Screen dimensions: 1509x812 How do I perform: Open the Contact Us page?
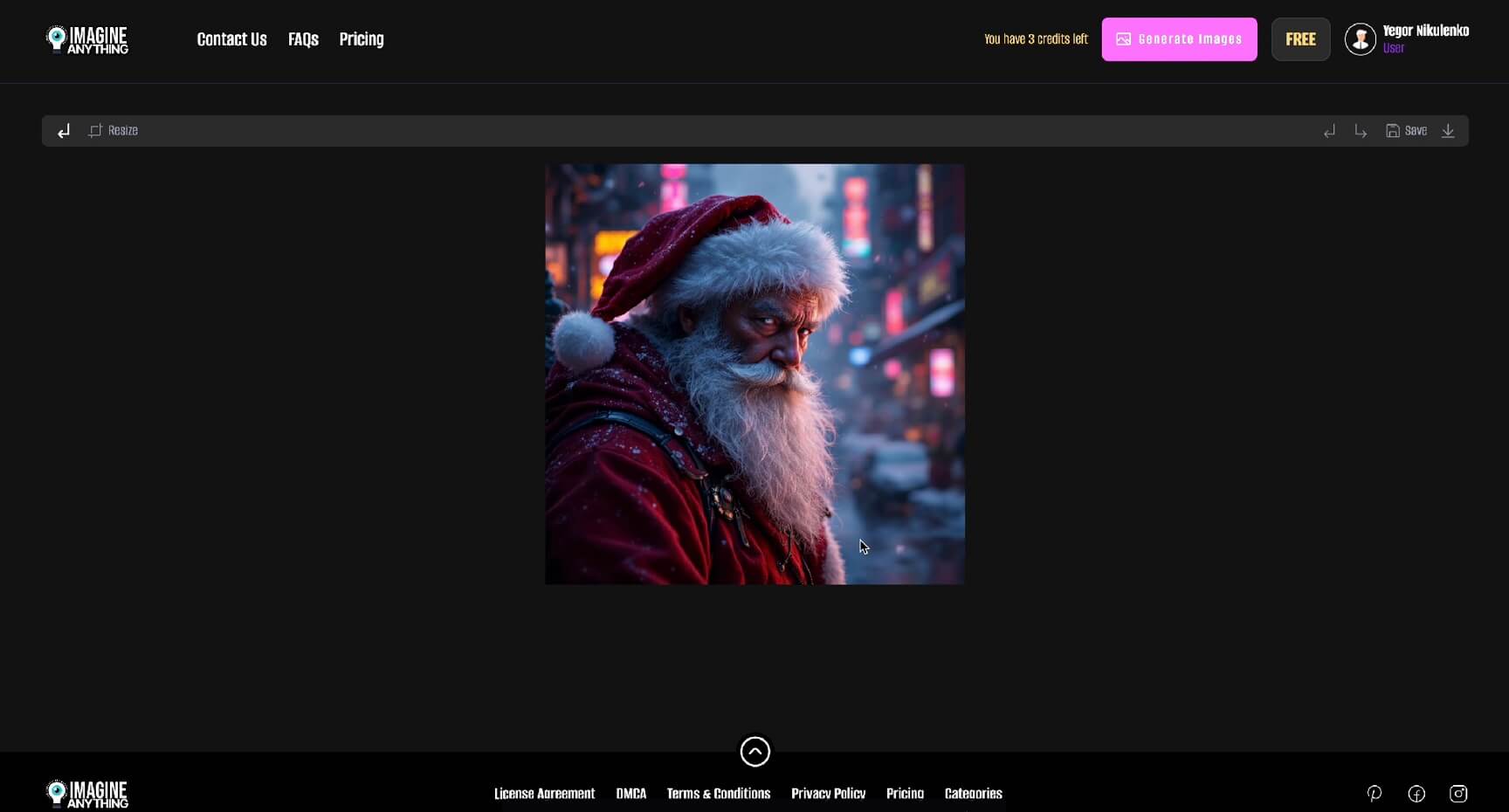pos(231,39)
